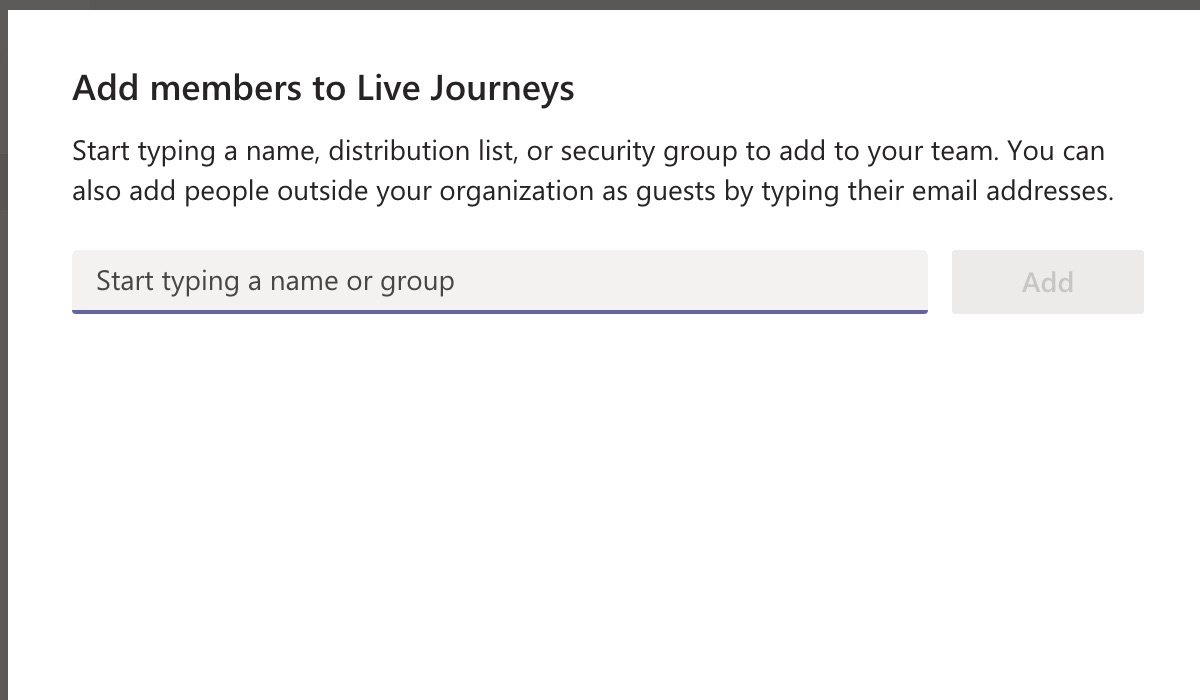Click the 'Add members to Live Journeys' heading
The width and height of the screenshot is (1200, 700).
tap(323, 89)
